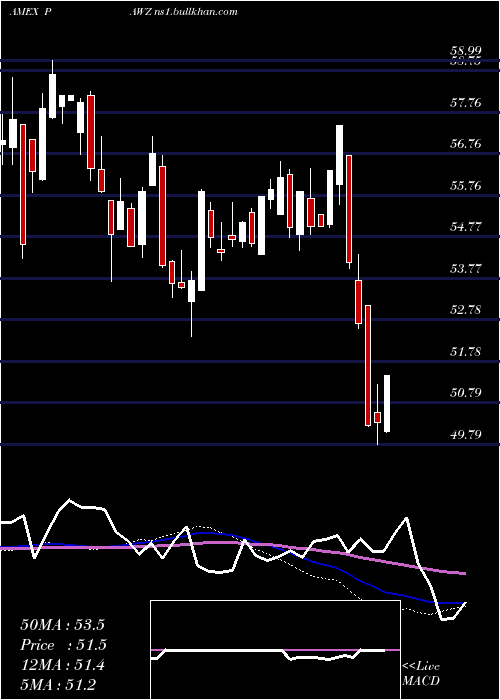Image resolution: width=500 pixels, height=700 pixels.
Task: Click the 5MA : 51.2 readout
Action: (x=58, y=685)
